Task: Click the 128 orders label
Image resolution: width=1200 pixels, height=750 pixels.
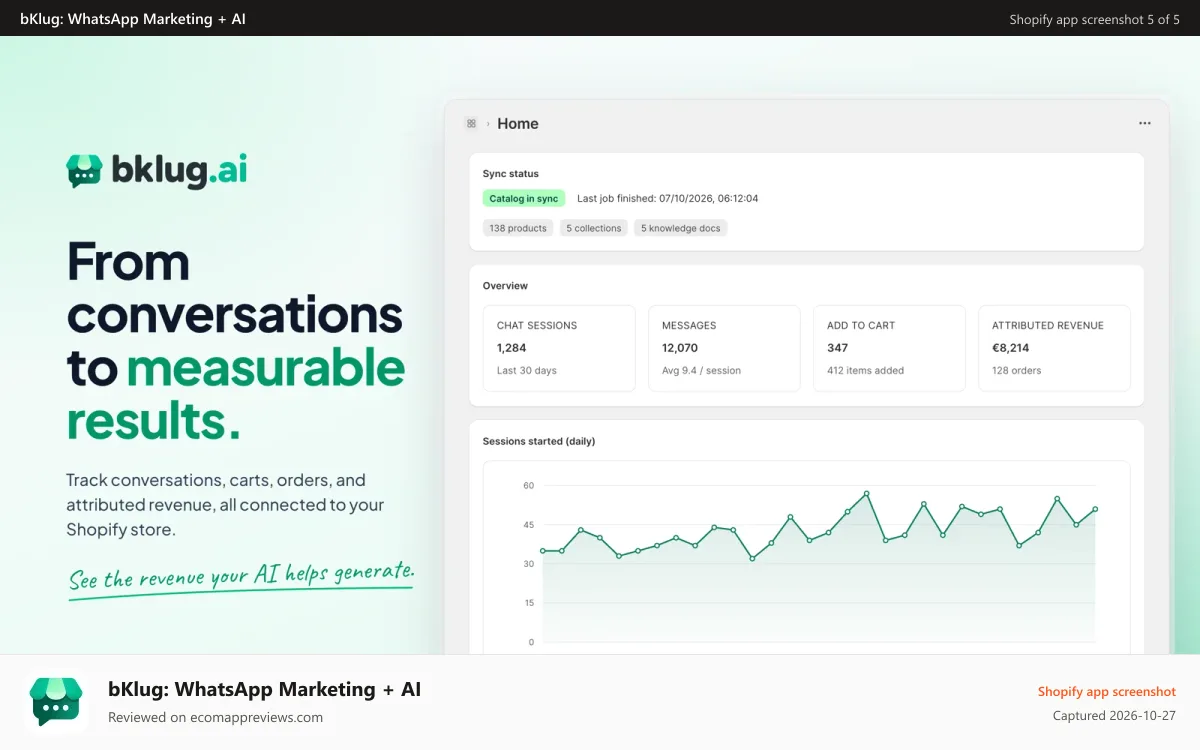Action: (x=1017, y=370)
